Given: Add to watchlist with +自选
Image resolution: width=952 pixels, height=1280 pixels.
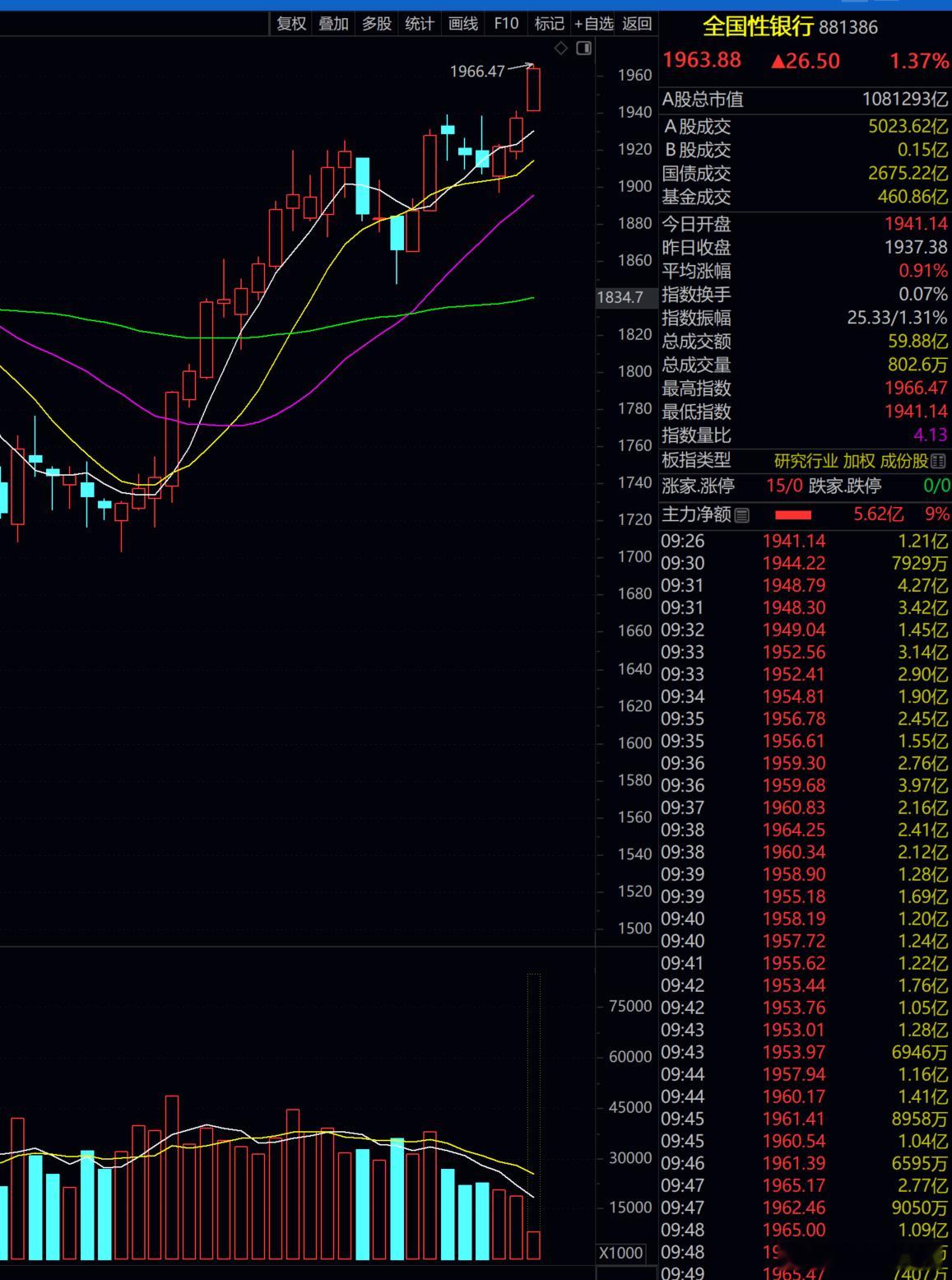Looking at the screenshot, I should pyautogui.click(x=594, y=24).
